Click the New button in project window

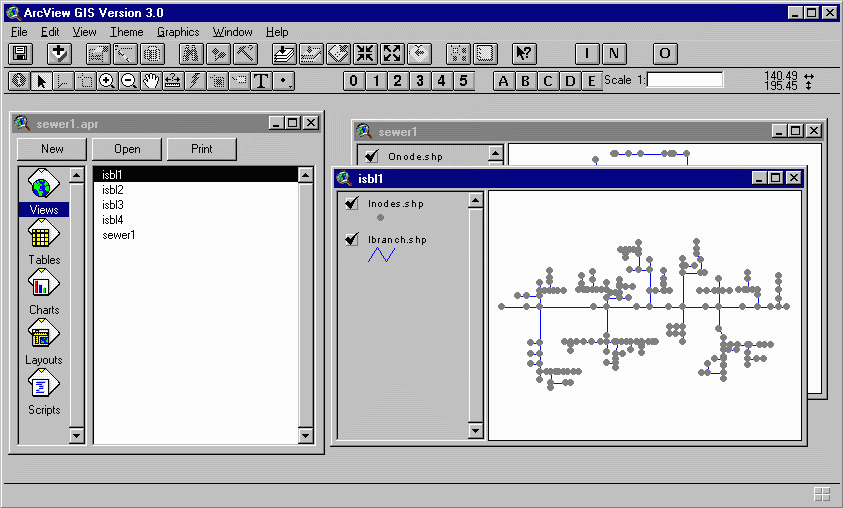point(52,149)
